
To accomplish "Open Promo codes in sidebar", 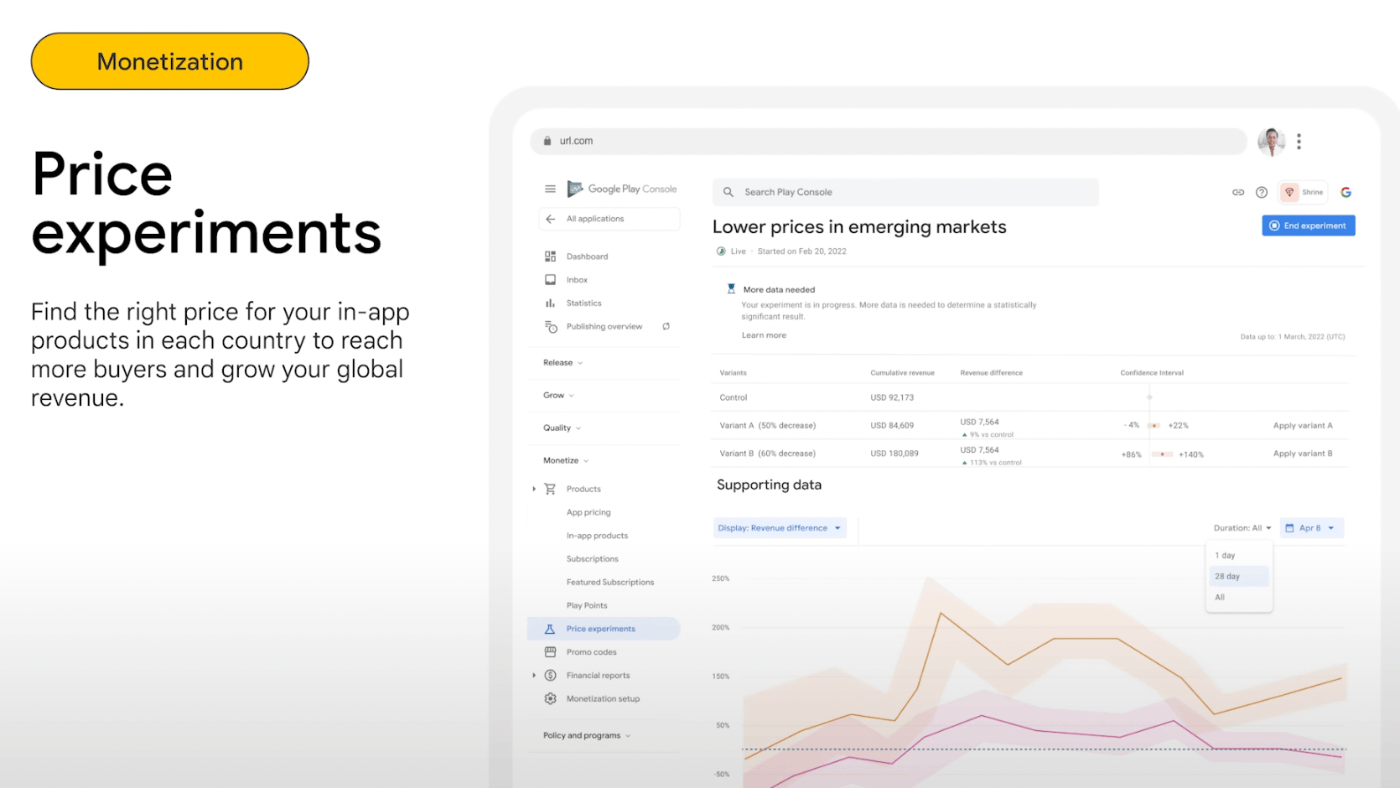I will (x=591, y=652).
